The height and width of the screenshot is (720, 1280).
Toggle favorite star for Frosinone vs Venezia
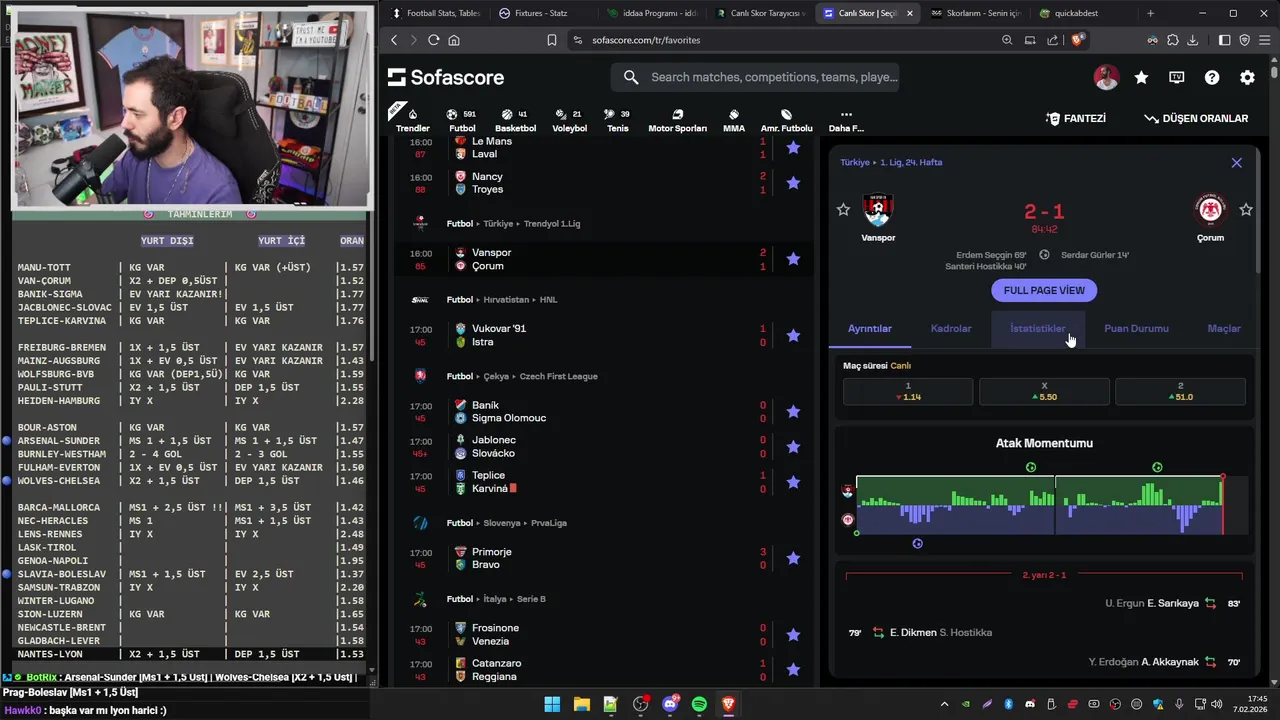tap(793, 634)
